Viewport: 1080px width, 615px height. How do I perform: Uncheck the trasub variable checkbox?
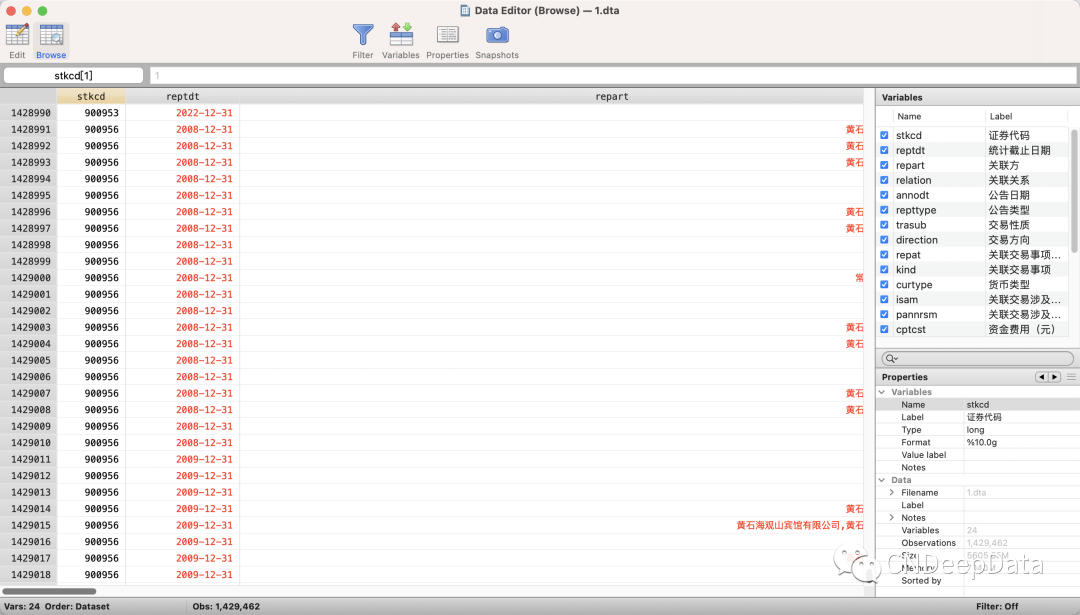(884, 225)
